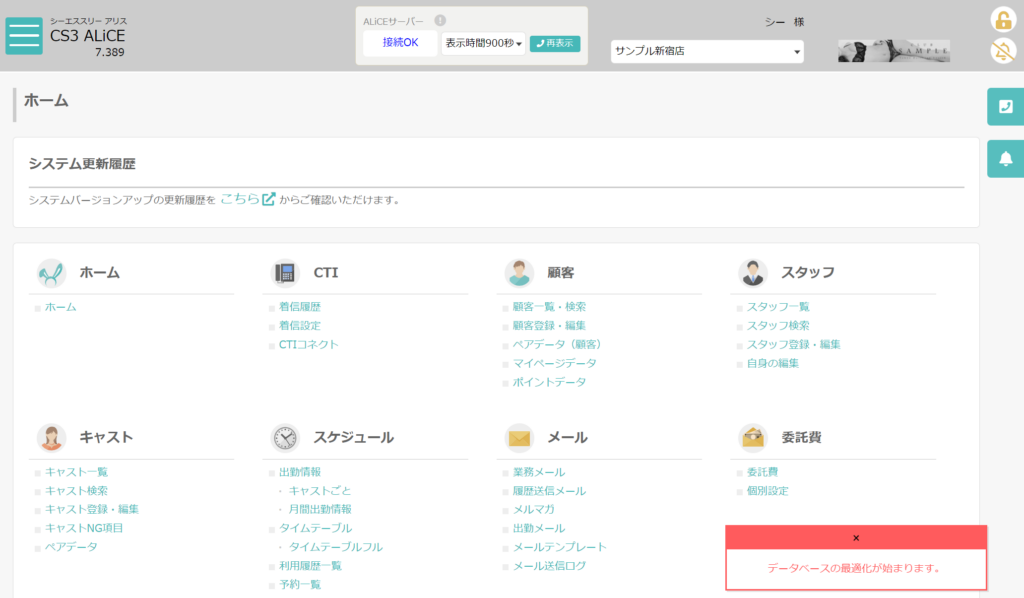Click the スケジュール clock icon
Screen dimensions: 1024x598
click(x=285, y=437)
